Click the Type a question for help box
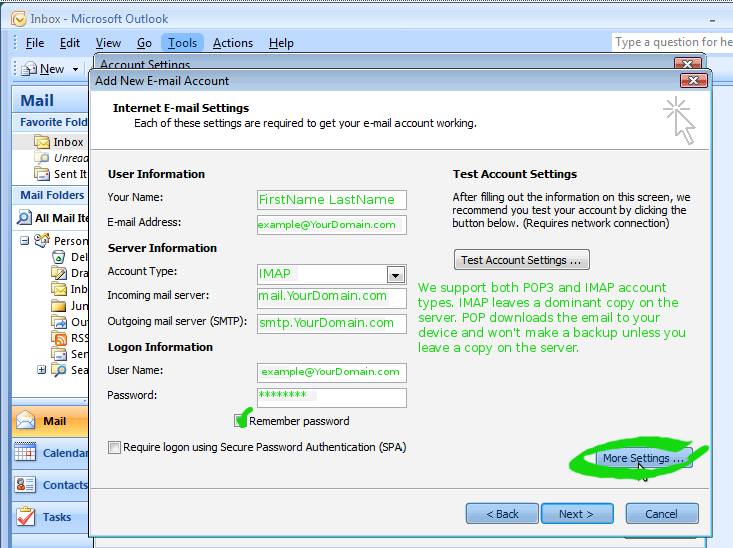Screen dimensions: 733x548 (672, 42)
